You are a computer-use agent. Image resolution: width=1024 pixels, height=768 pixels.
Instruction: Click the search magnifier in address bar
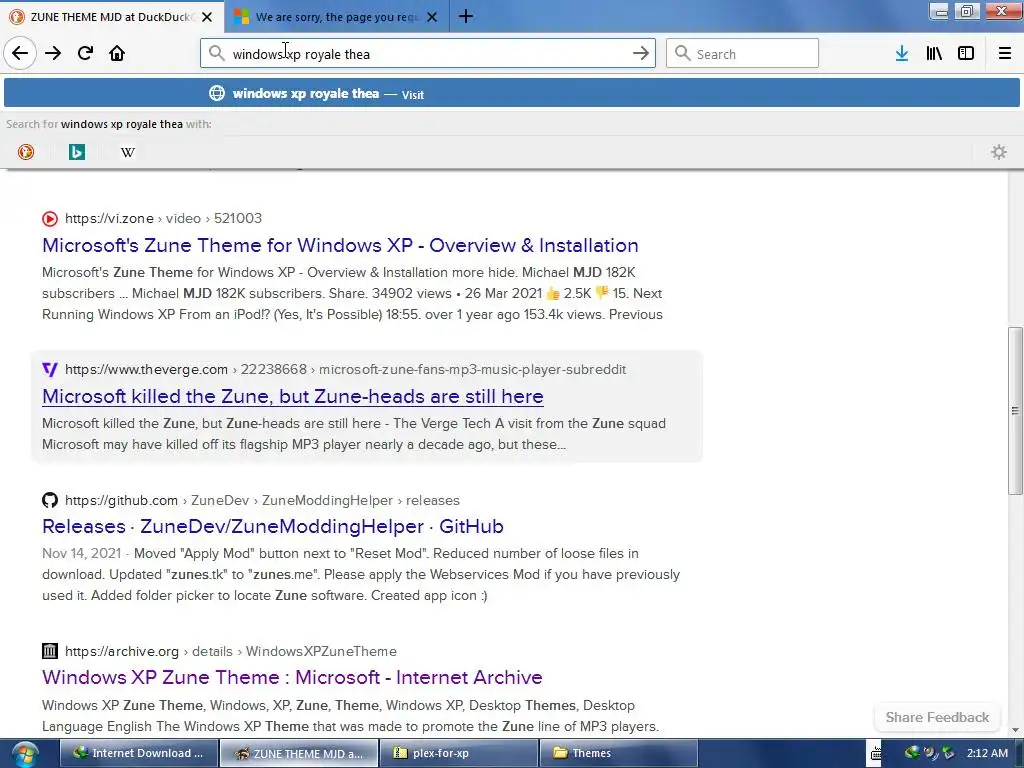[x=216, y=54]
